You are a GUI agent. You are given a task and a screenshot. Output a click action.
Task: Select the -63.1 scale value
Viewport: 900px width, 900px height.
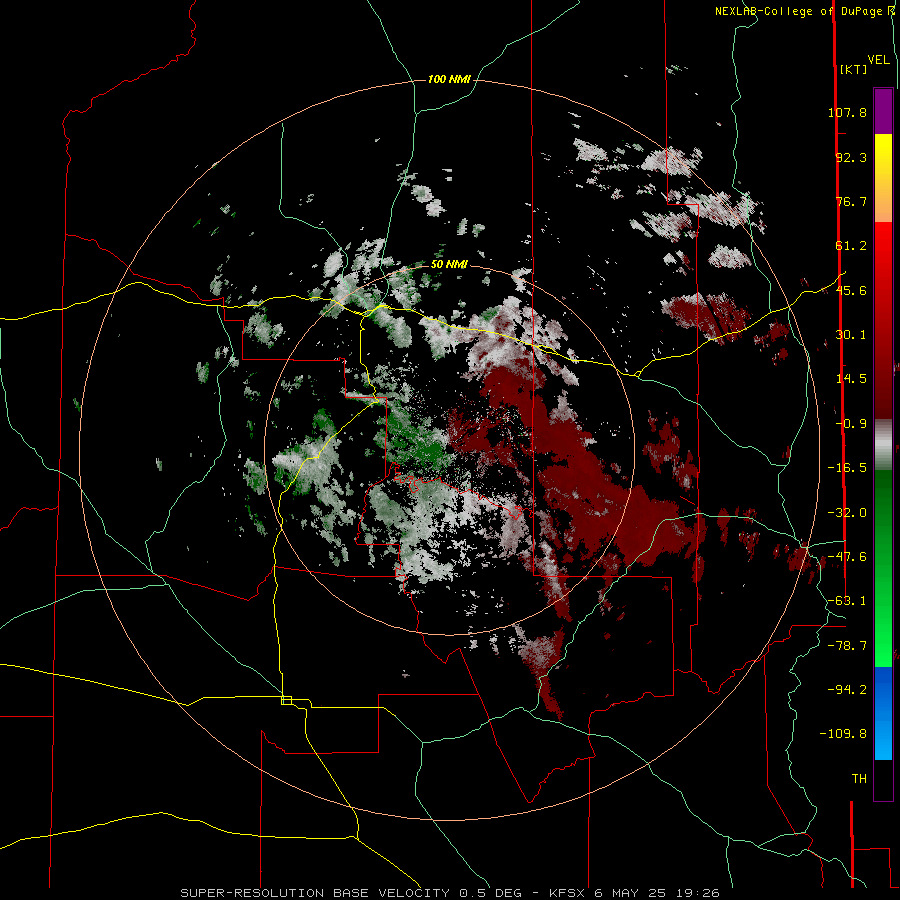click(x=847, y=601)
